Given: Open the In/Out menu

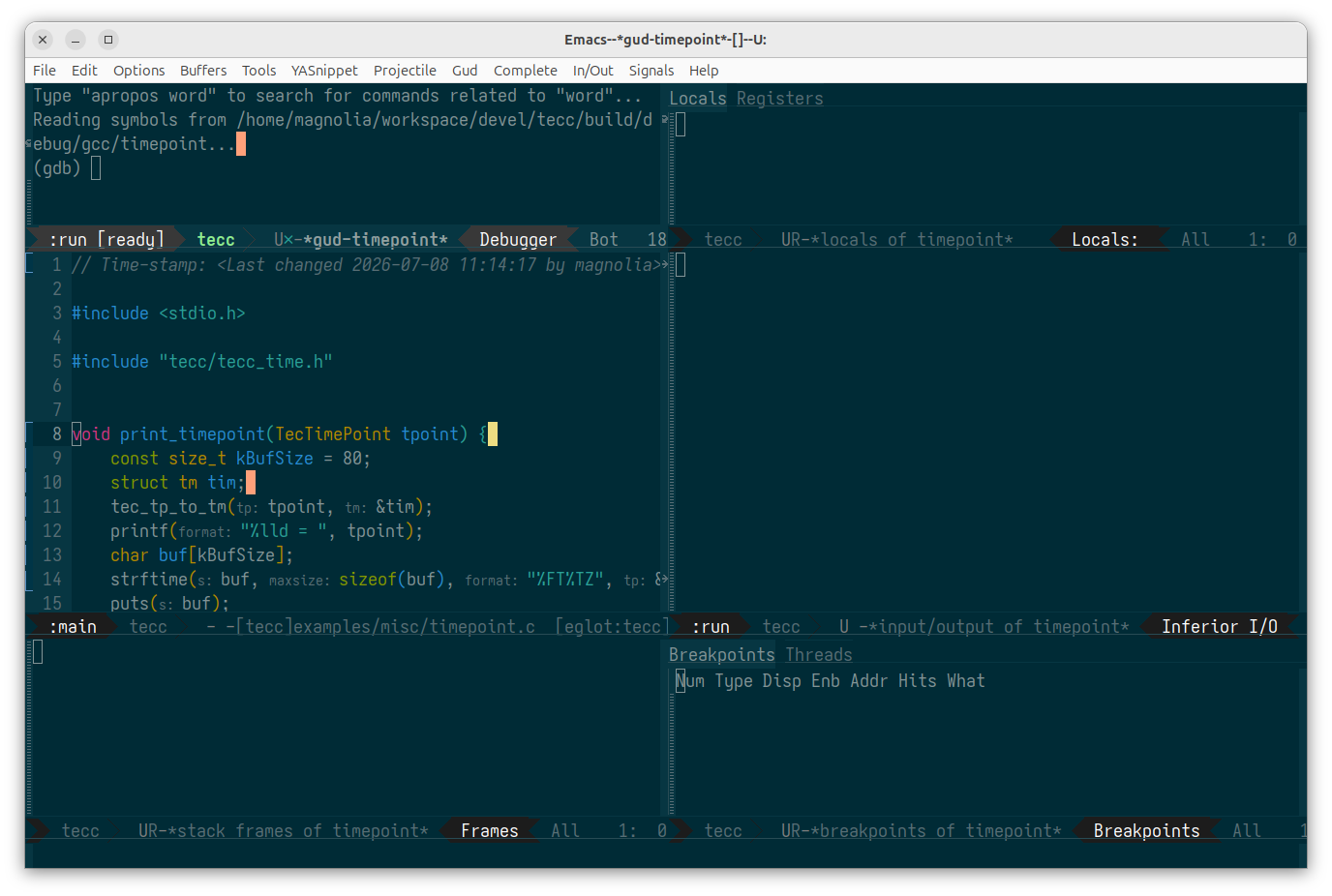Looking at the screenshot, I should (592, 71).
